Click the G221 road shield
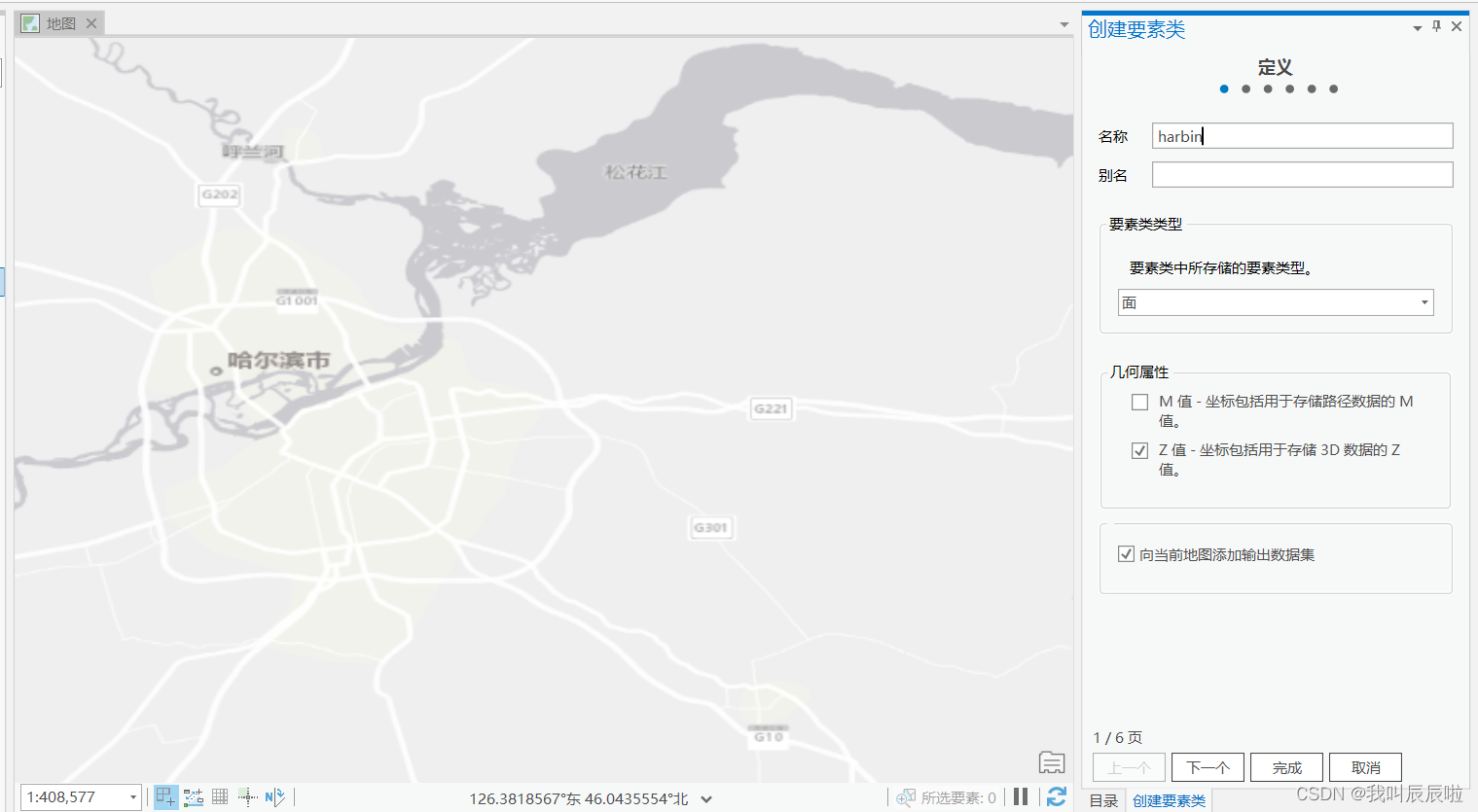 pos(771,408)
